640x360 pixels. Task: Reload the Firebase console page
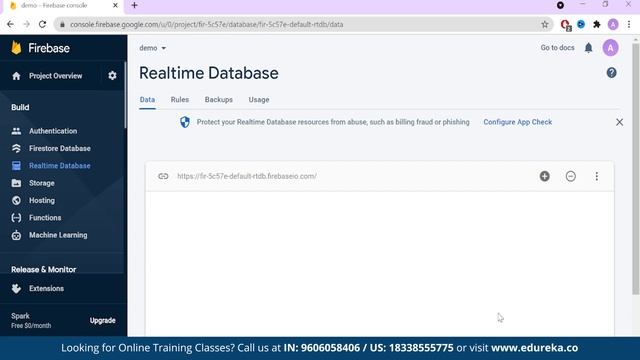(42, 24)
